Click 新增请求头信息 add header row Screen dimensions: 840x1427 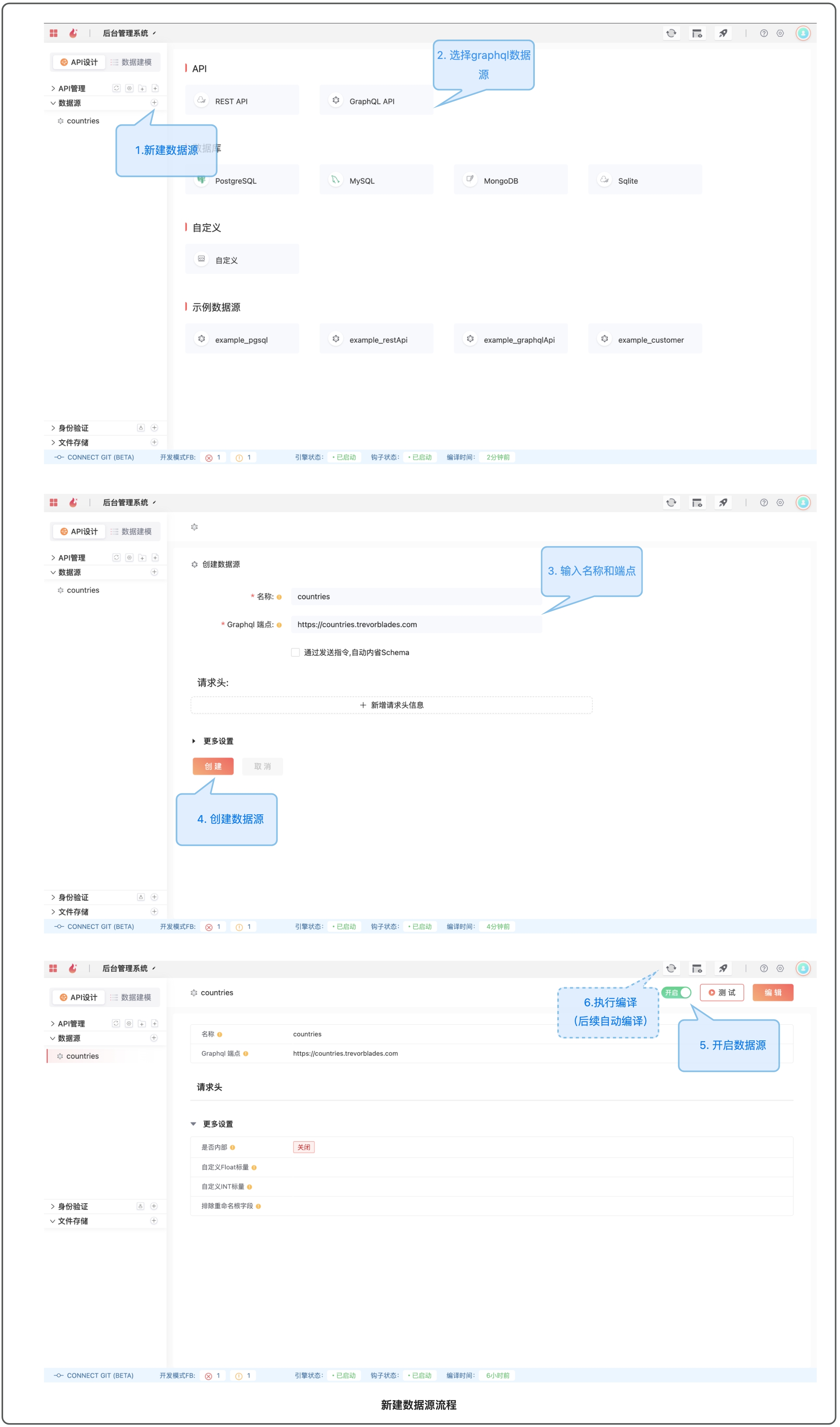pos(391,706)
